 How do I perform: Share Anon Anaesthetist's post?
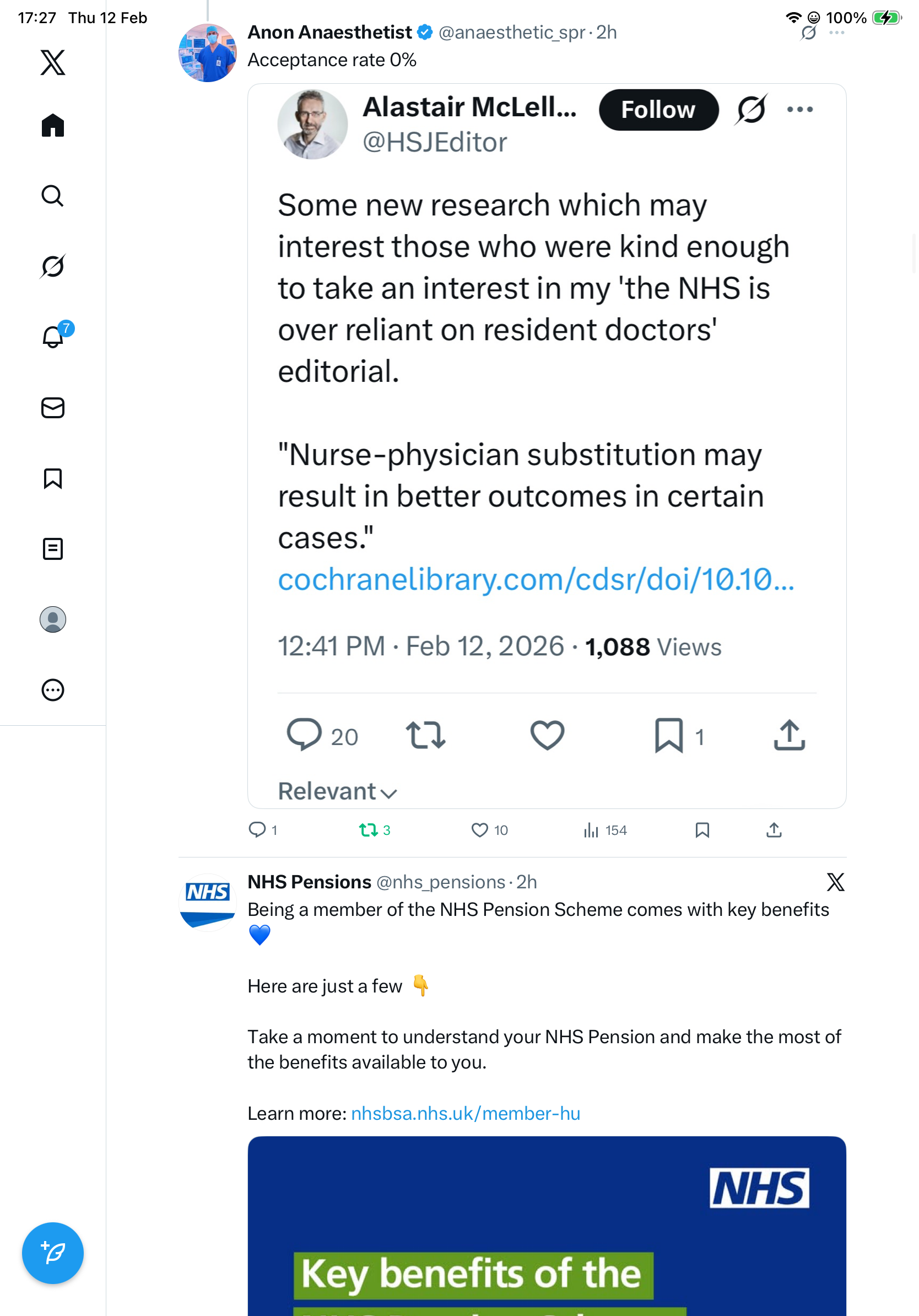(774, 830)
